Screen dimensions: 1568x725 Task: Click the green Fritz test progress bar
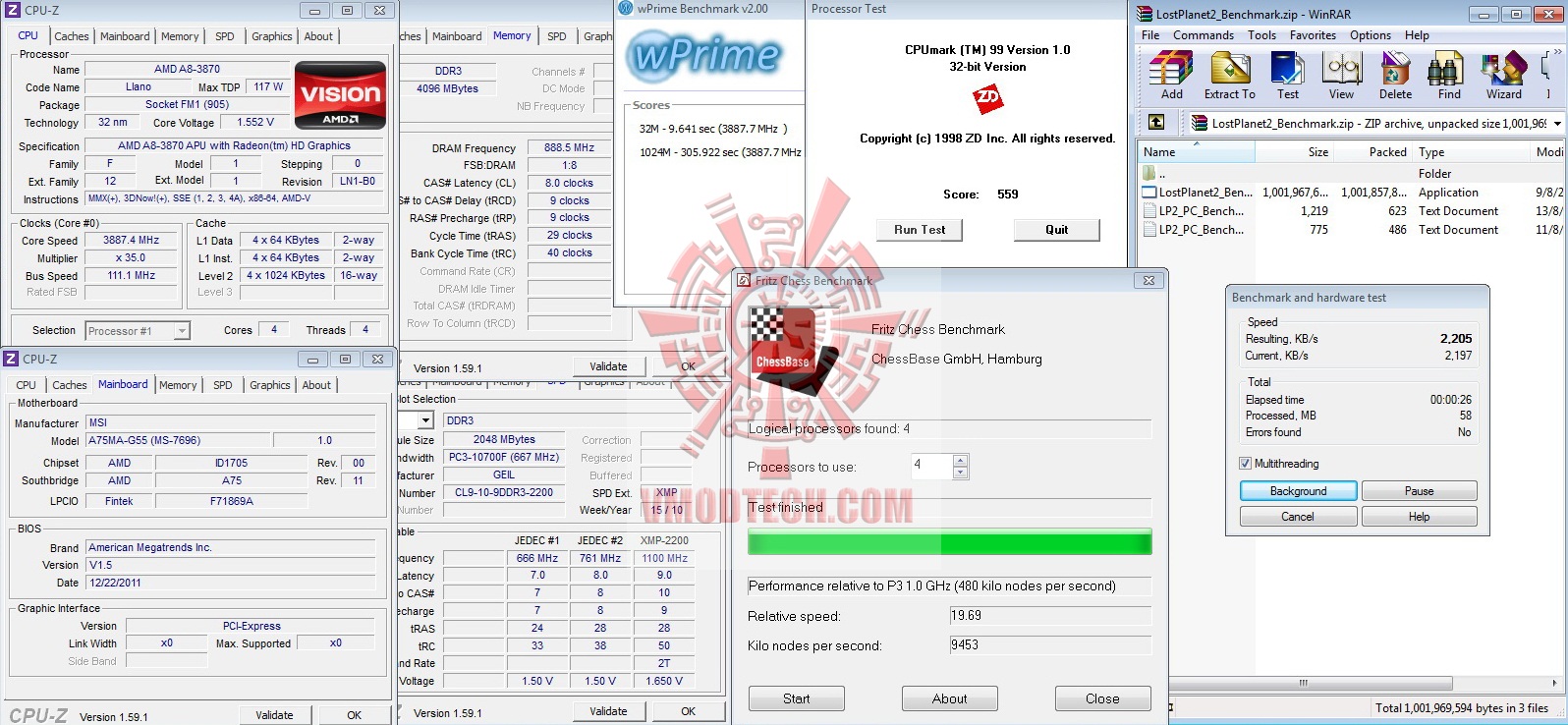click(x=950, y=542)
